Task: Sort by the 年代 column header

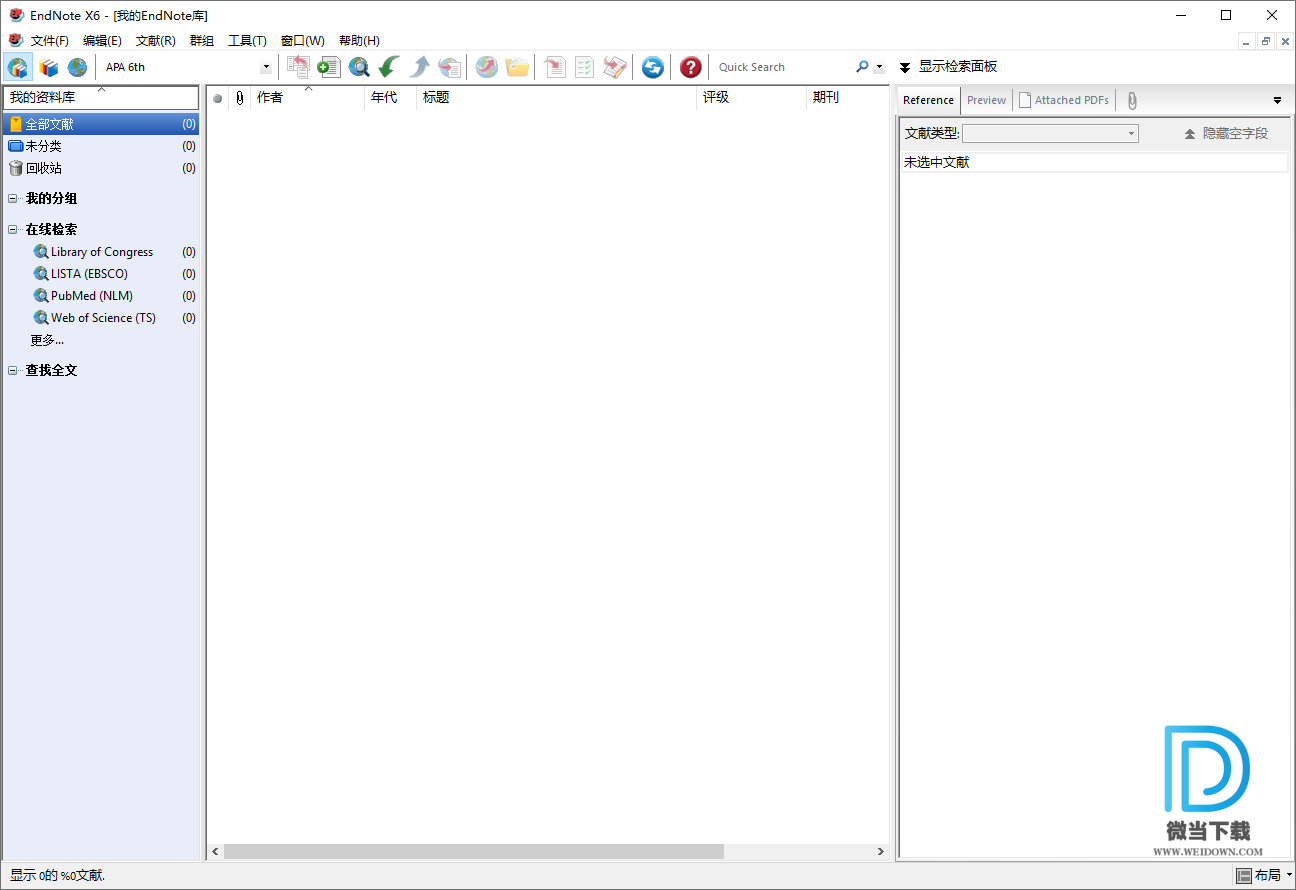Action: 390,97
